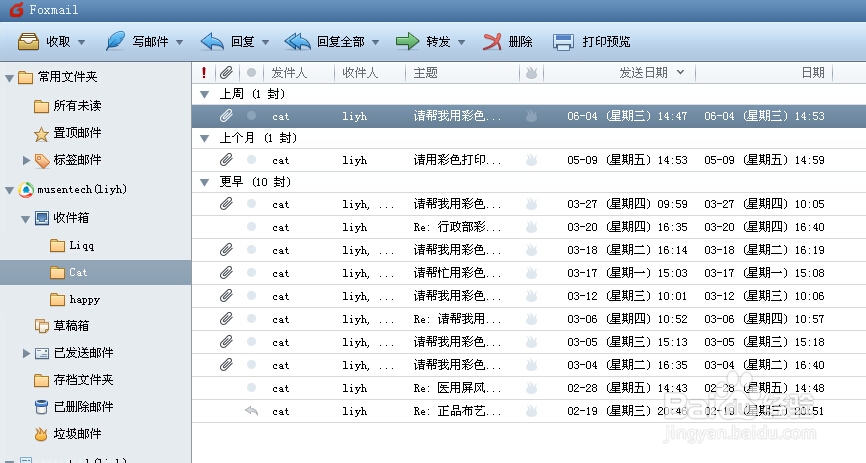The height and width of the screenshot is (463, 866).
Task: Toggle read dot on 03-27 email
Action: tap(251, 204)
